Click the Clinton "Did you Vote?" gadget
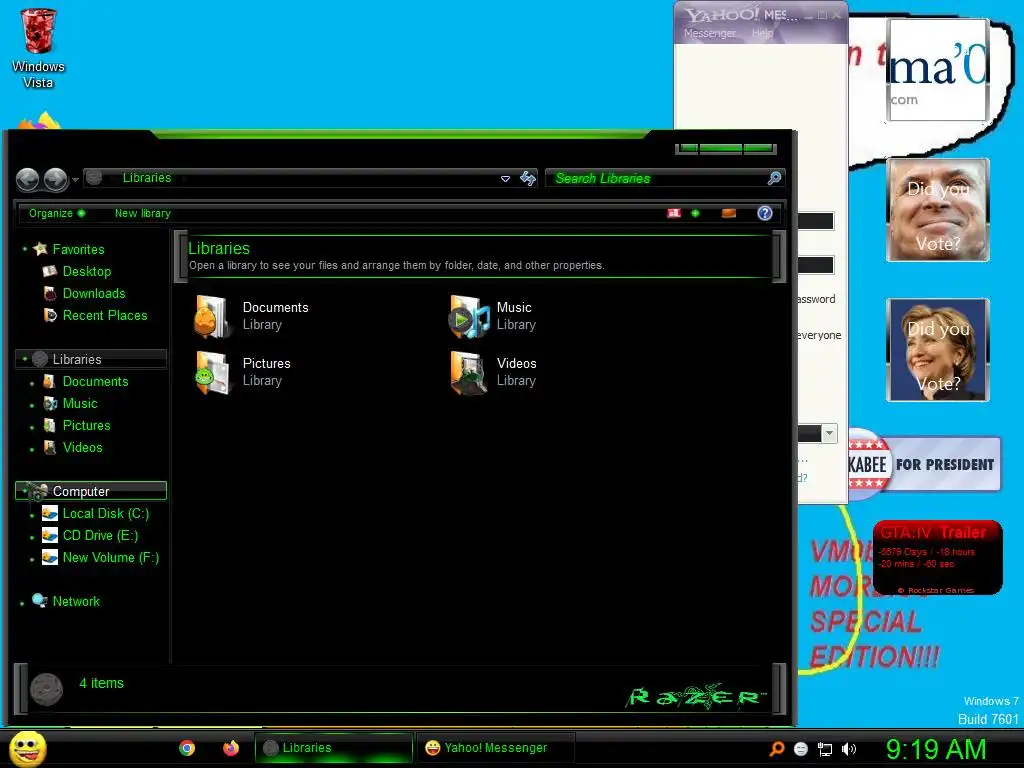This screenshot has height=768, width=1024. point(938,349)
